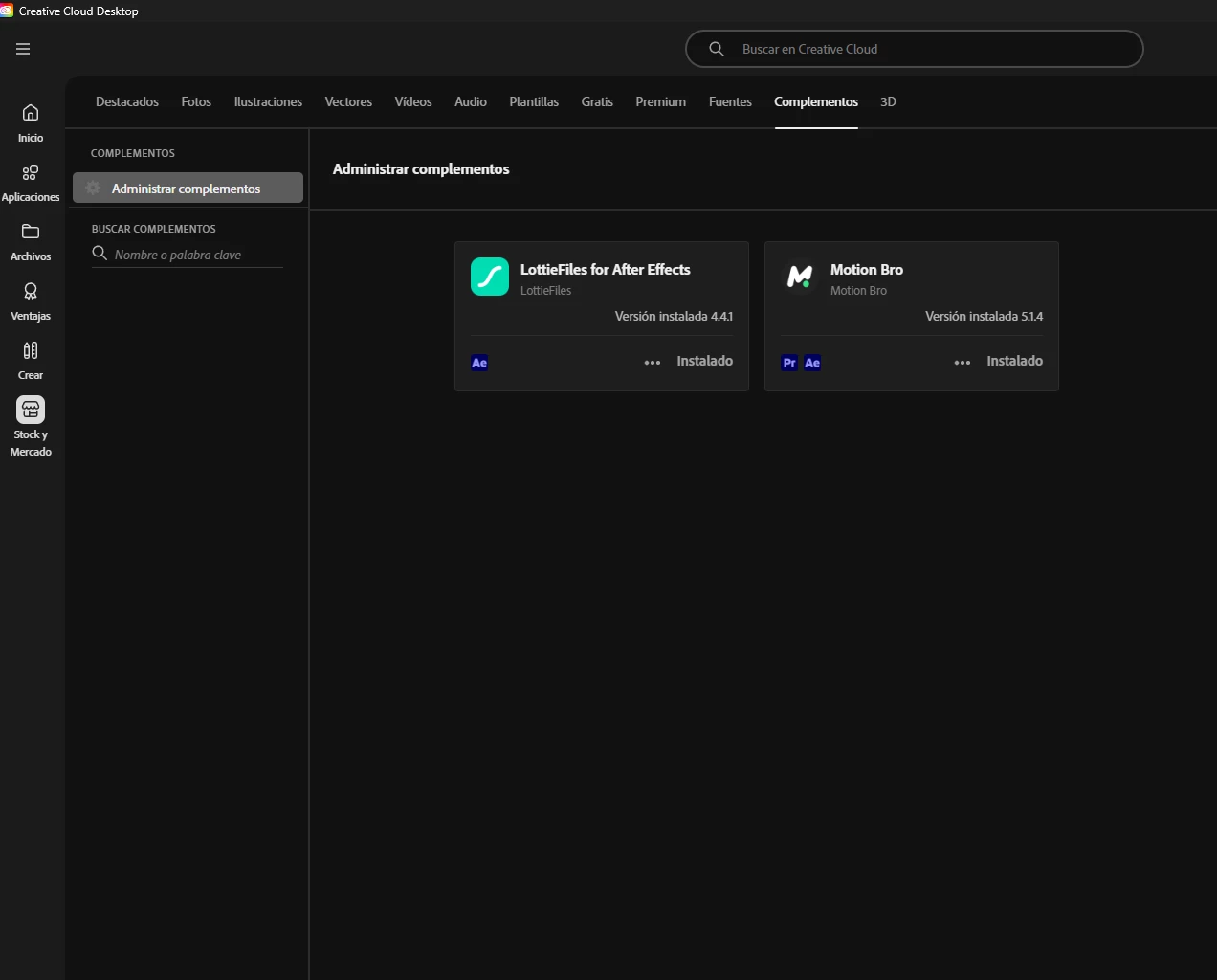The width and height of the screenshot is (1217, 980).
Task: Click the After Effects badge on LottieFiles card
Action: tap(479, 363)
